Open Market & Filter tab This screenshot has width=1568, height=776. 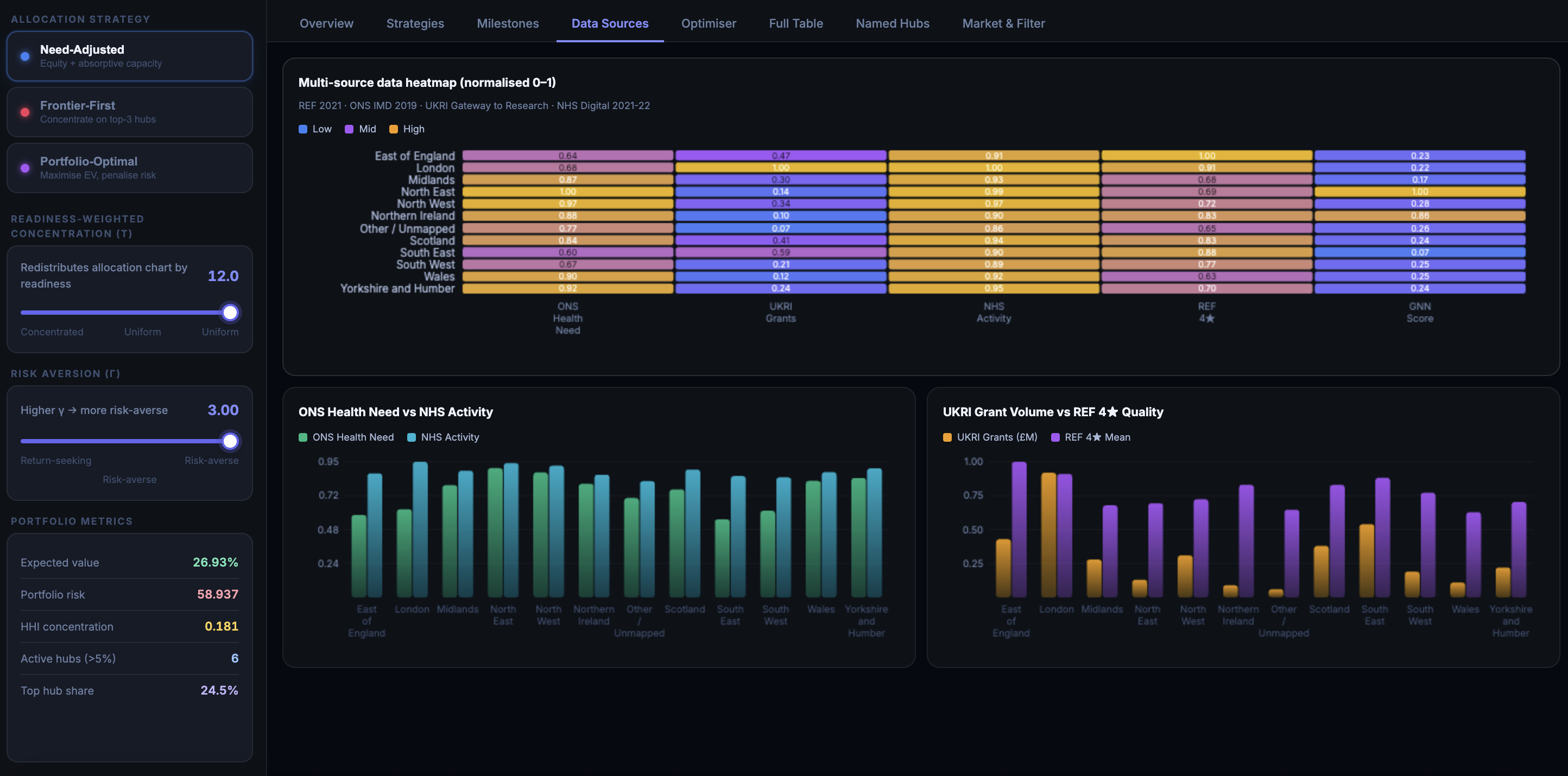point(1003,23)
